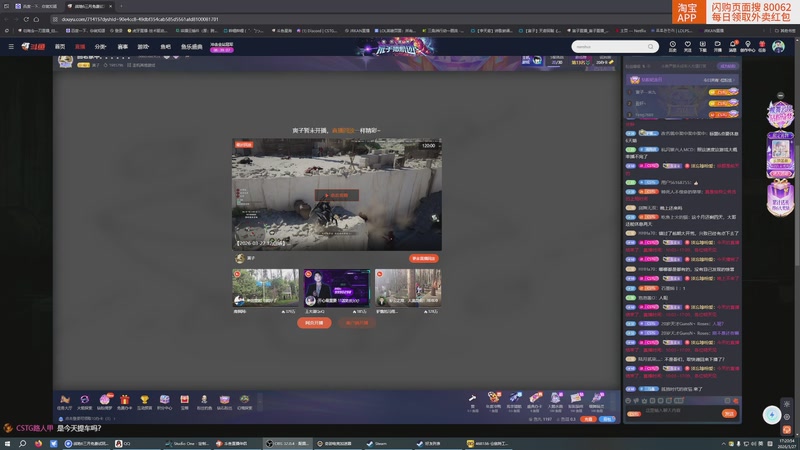800x450 pixels.
Task: Click the blue backpack button below gifts
Action: (607, 419)
